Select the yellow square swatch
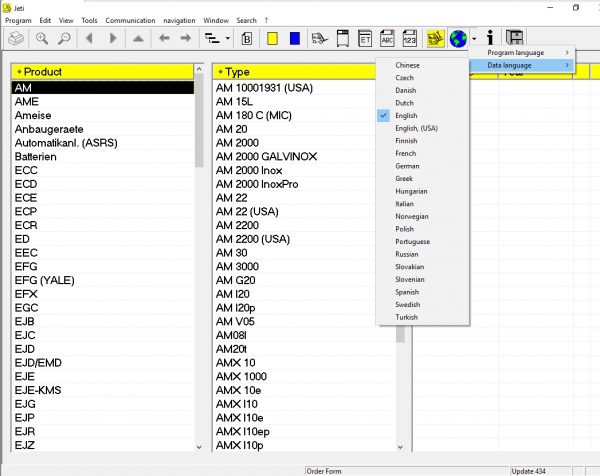Viewport: 600px width, 476px height. (272, 39)
